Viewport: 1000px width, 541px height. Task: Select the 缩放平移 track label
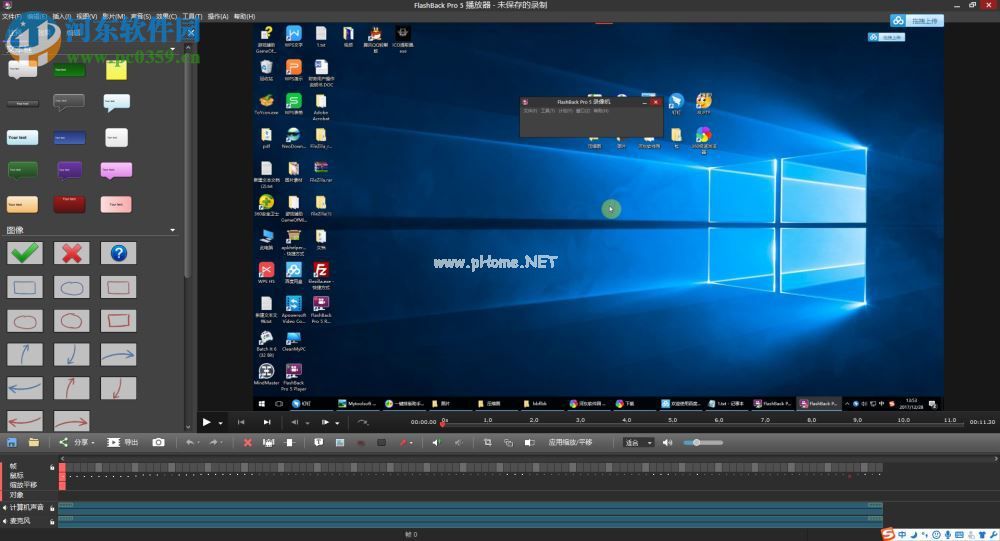pyautogui.click(x=23, y=485)
